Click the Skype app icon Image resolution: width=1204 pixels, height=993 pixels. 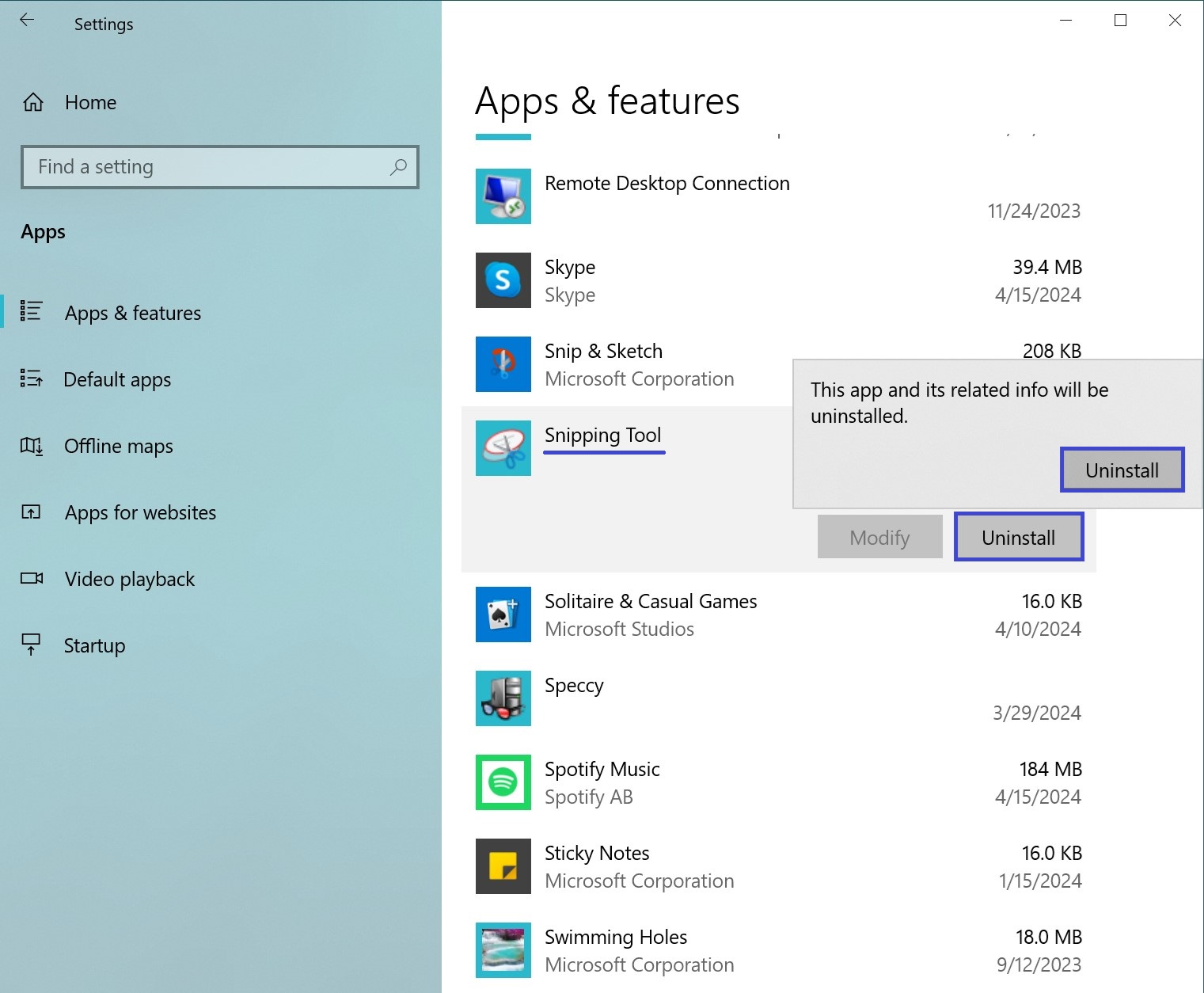point(503,280)
